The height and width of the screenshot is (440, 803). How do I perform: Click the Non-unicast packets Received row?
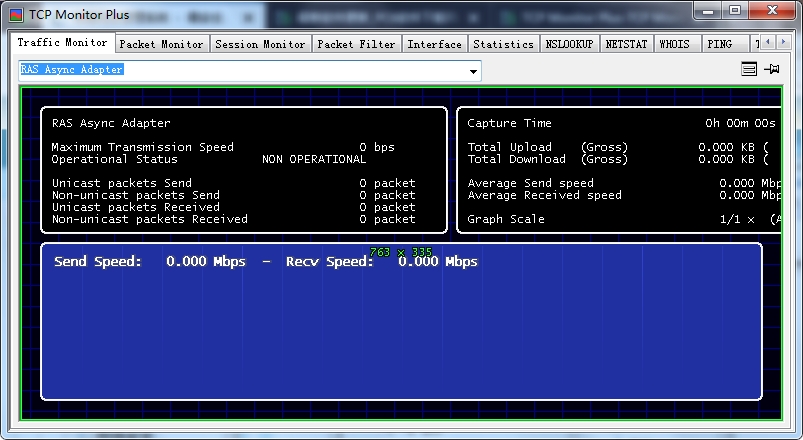234,219
